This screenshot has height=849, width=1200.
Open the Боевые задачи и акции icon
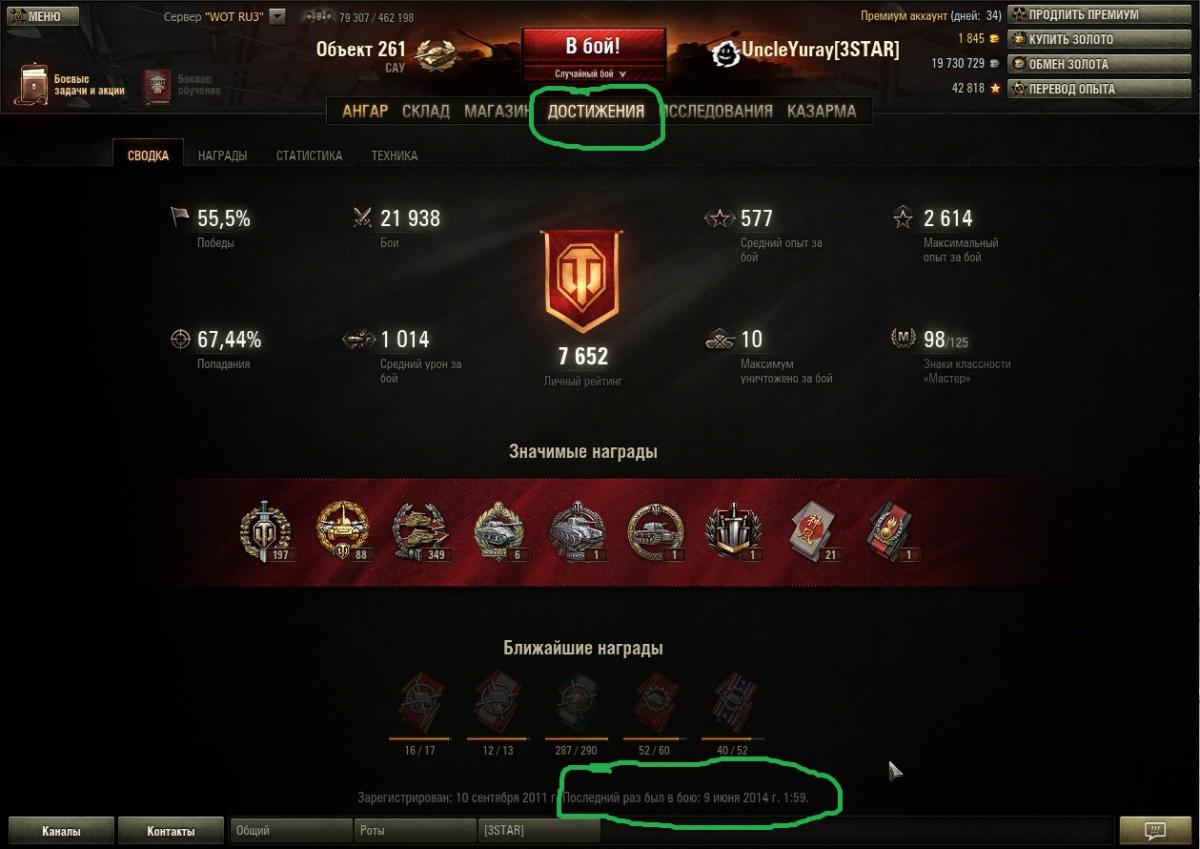pyautogui.click(x=33, y=84)
